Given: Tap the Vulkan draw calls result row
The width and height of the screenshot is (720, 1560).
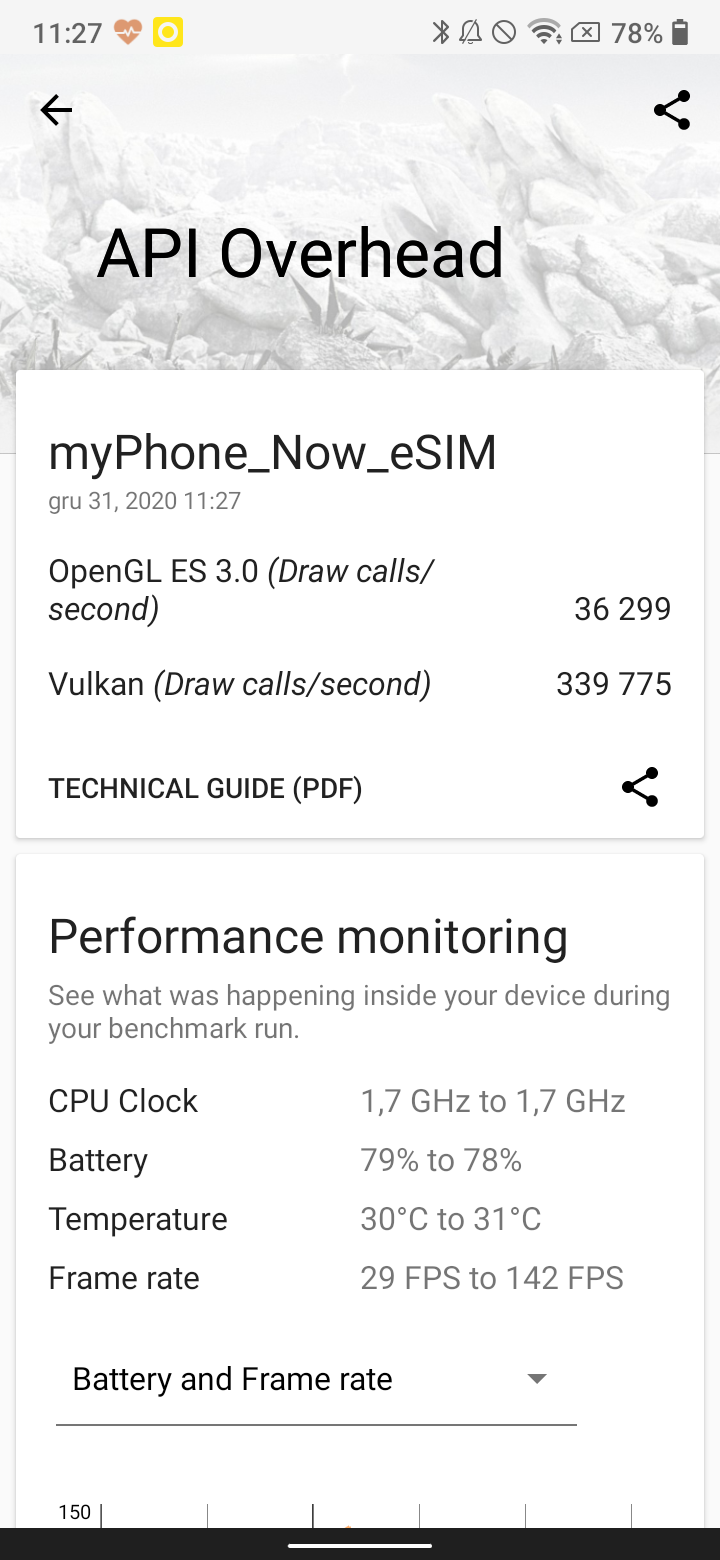Looking at the screenshot, I should (360, 684).
